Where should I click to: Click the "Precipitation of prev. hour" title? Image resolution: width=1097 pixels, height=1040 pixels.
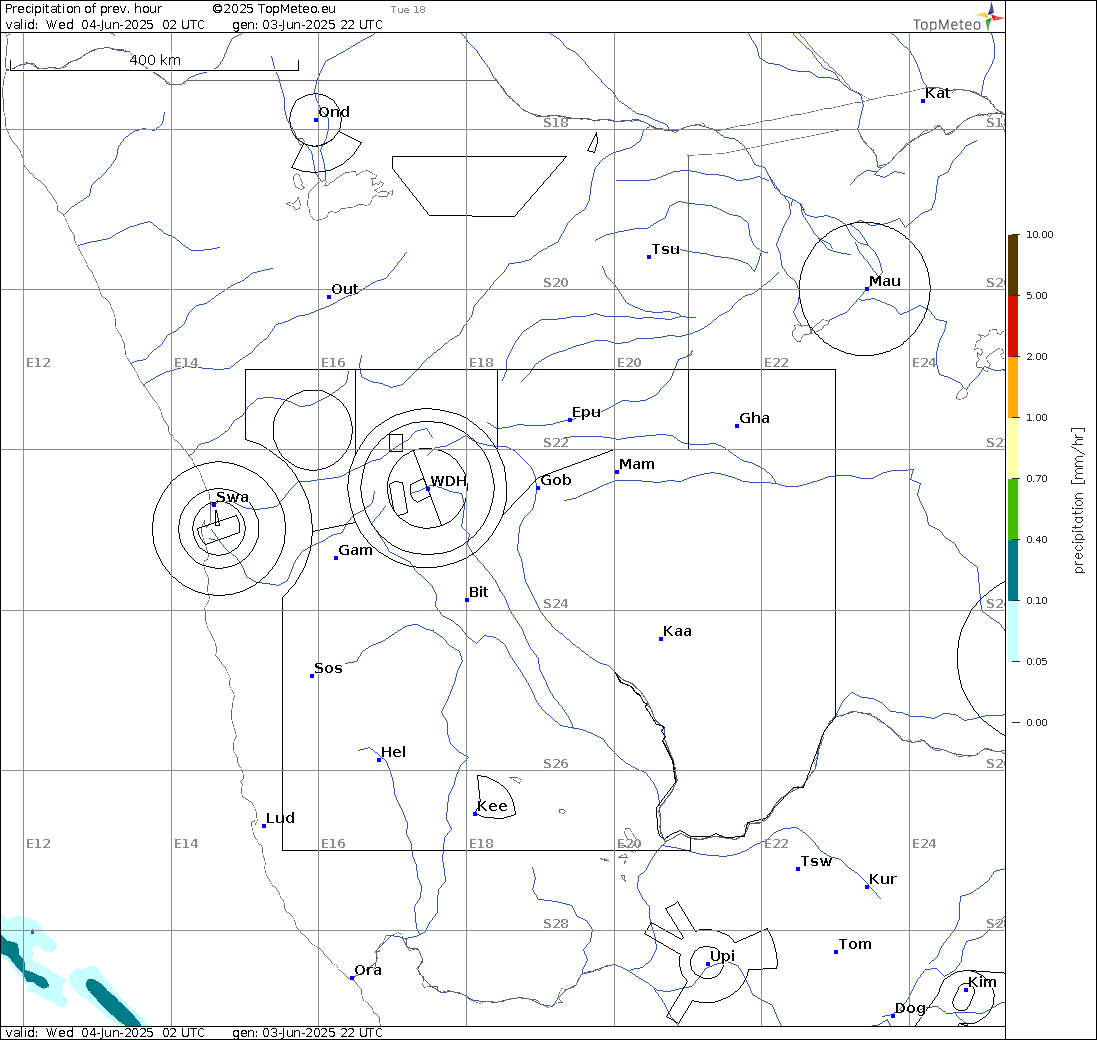[x=83, y=9]
